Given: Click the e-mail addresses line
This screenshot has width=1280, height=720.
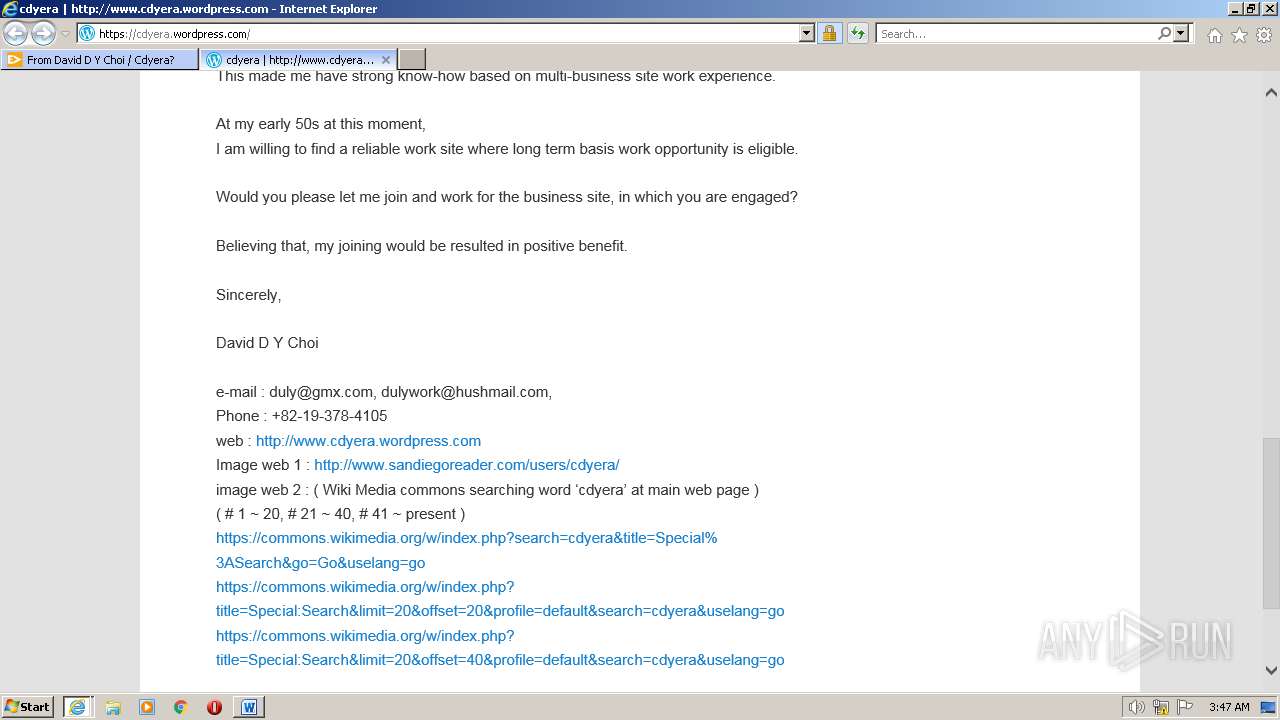Looking at the screenshot, I should point(384,392).
